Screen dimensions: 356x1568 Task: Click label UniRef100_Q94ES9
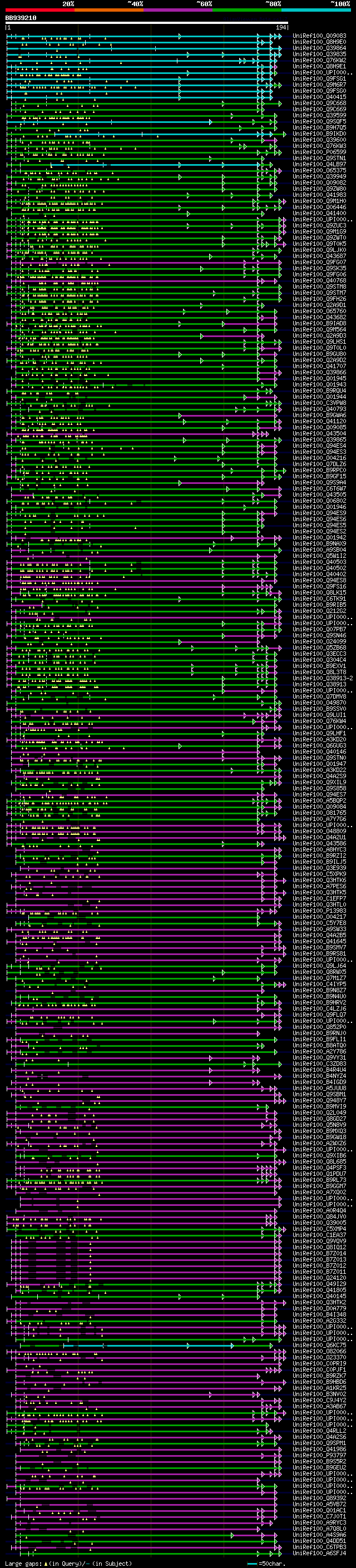click(x=319, y=514)
